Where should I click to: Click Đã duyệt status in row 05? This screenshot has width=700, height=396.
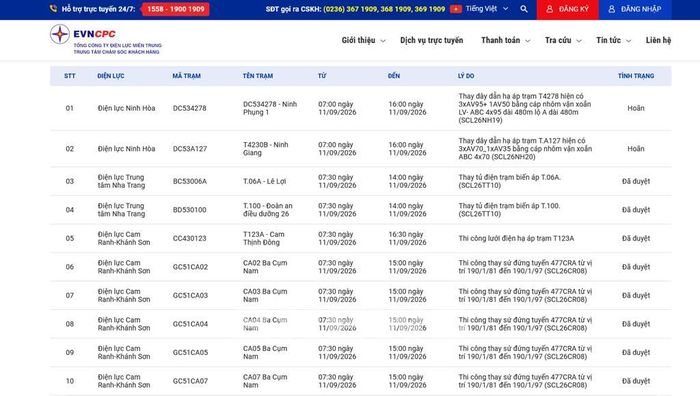pos(636,238)
